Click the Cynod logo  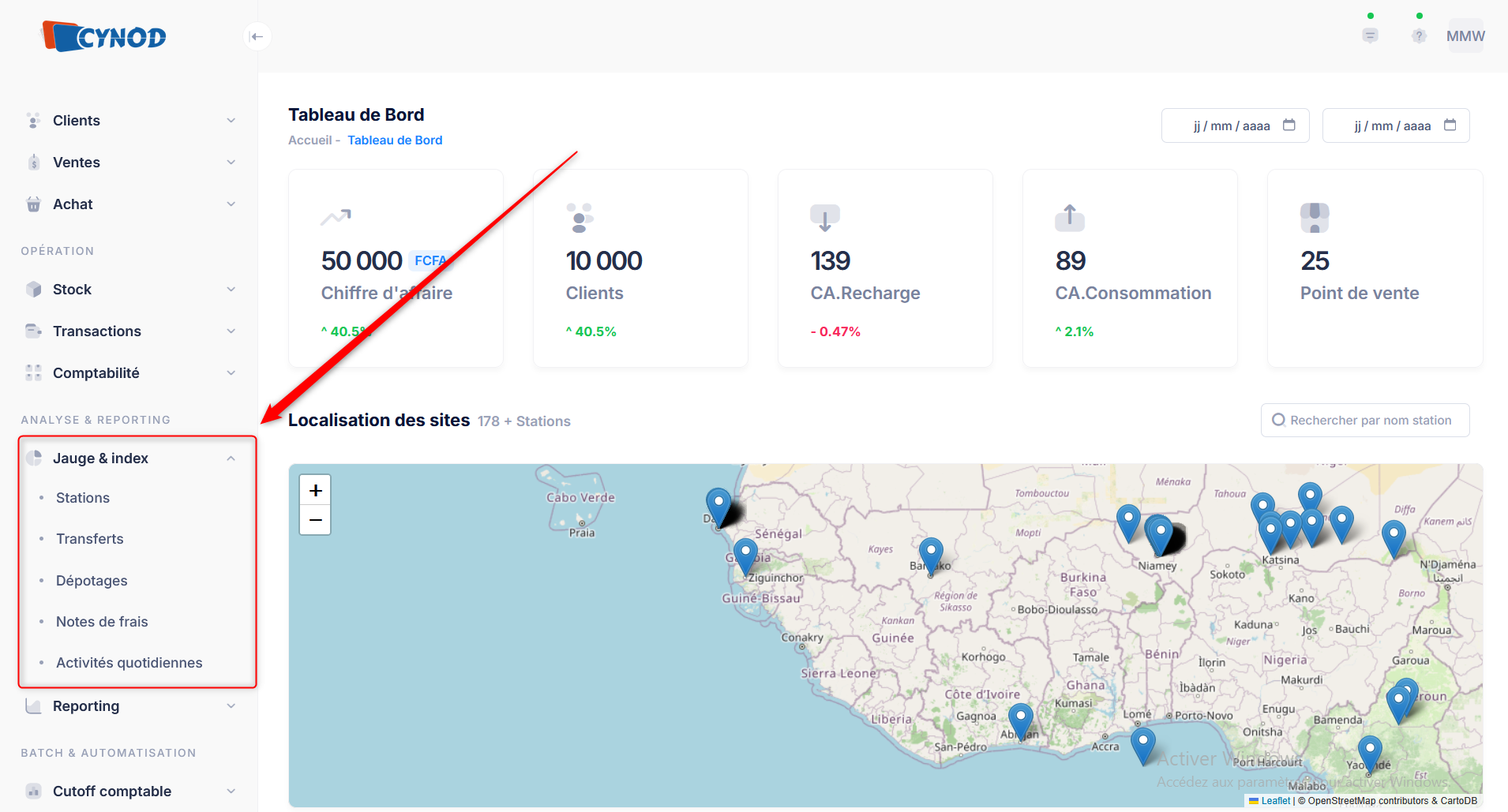pos(104,36)
